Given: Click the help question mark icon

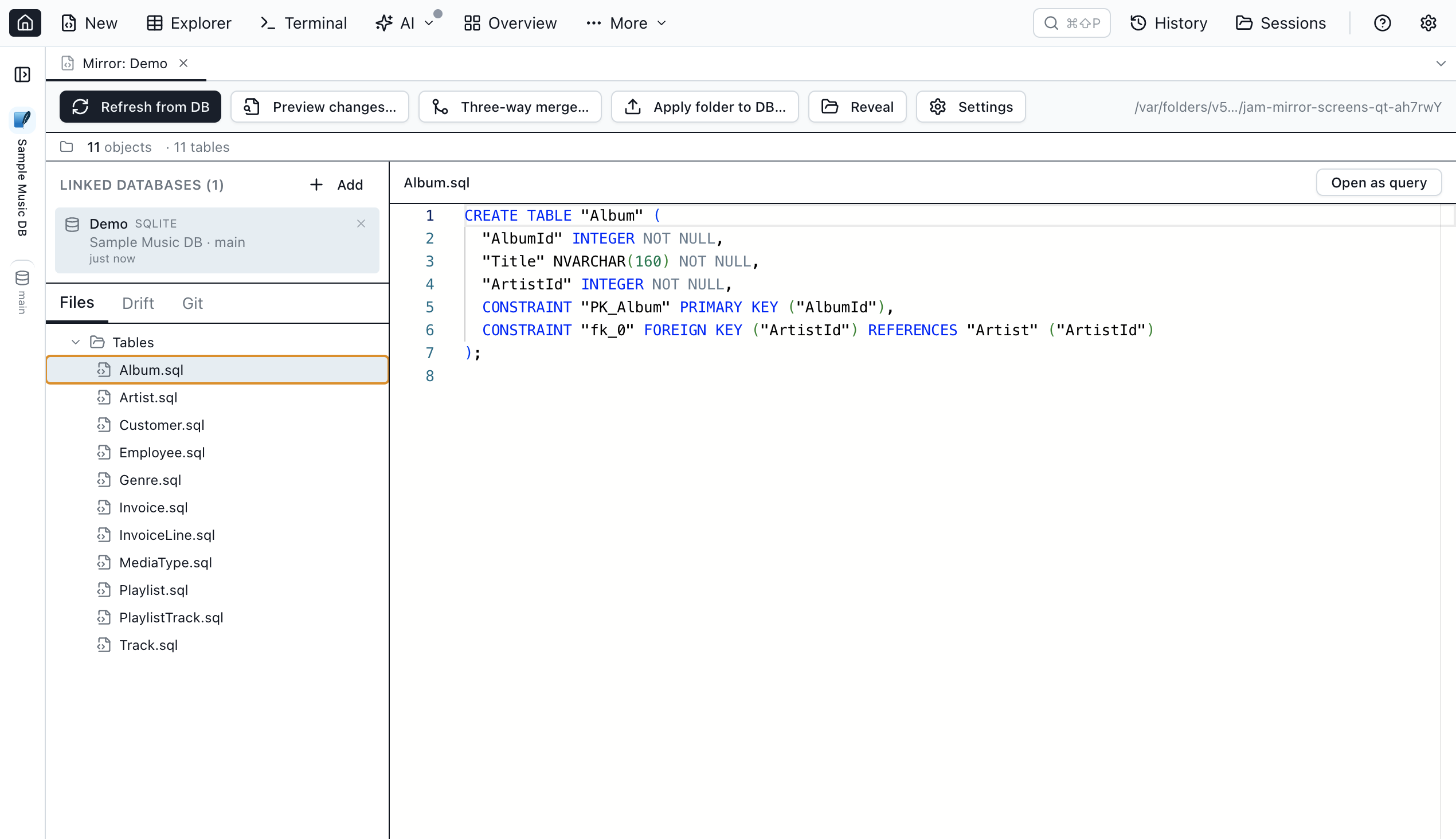Looking at the screenshot, I should point(1382,23).
